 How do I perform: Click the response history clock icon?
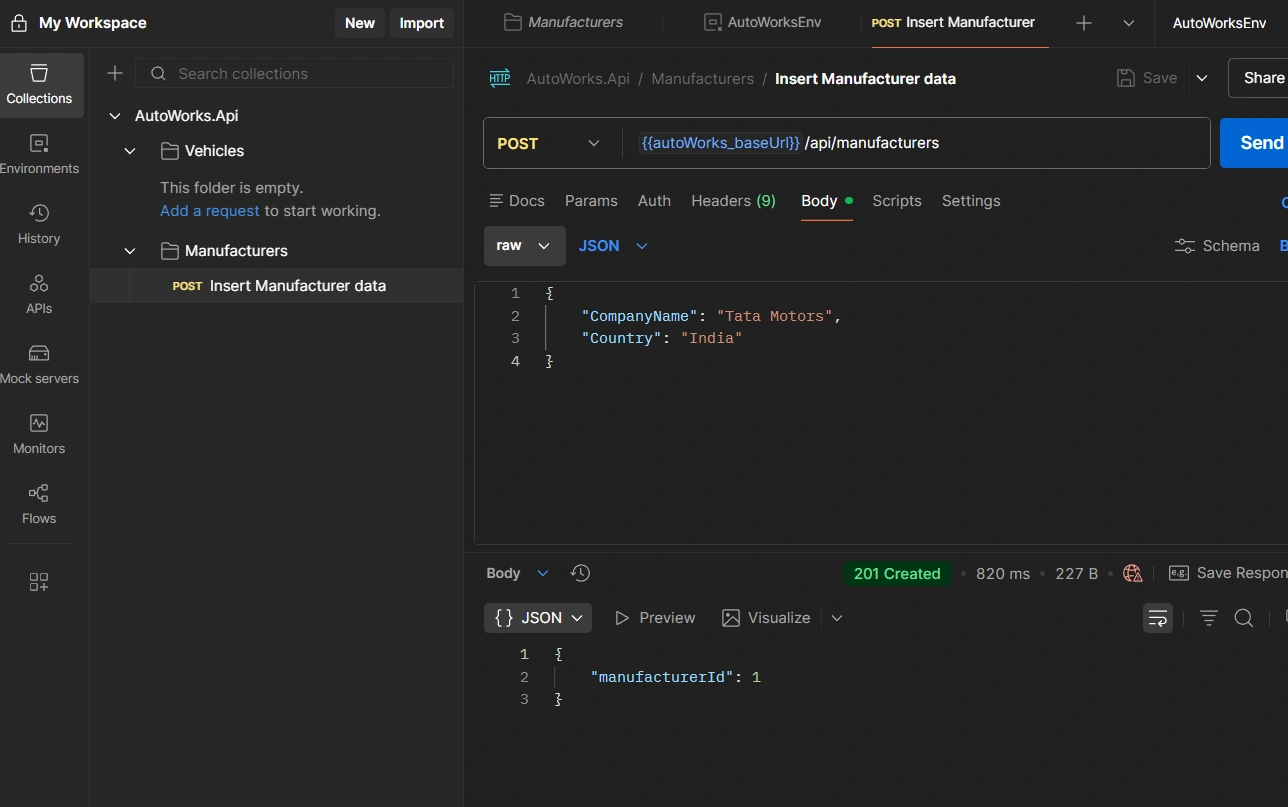[580, 573]
